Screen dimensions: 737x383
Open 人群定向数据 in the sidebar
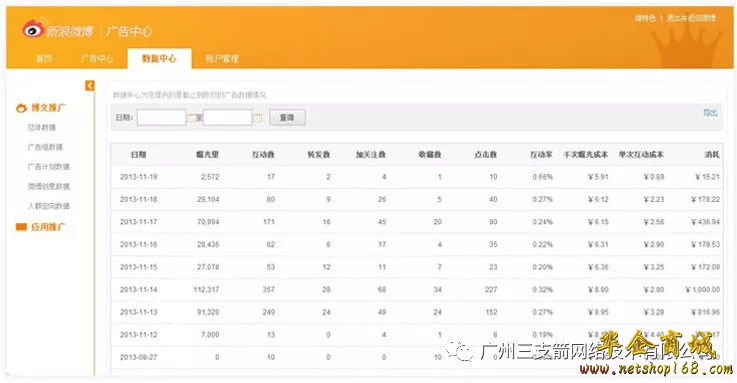(48, 206)
